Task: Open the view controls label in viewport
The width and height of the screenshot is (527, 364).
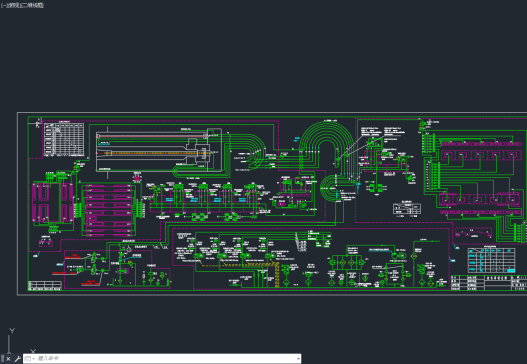Action: point(13,5)
